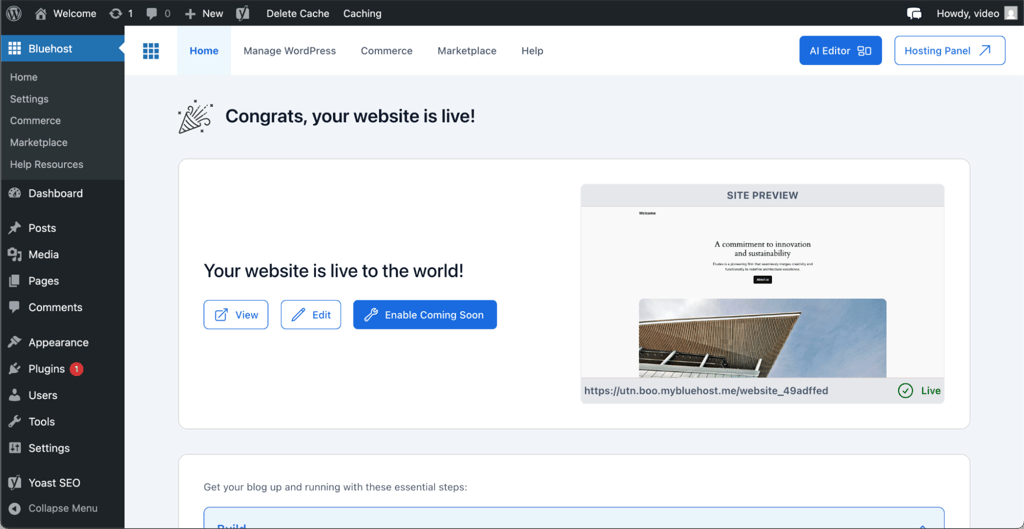1024x529 pixels.
Task: Open the Hosting Panel button
Action: pyautogui.click(x=950, y=50)
